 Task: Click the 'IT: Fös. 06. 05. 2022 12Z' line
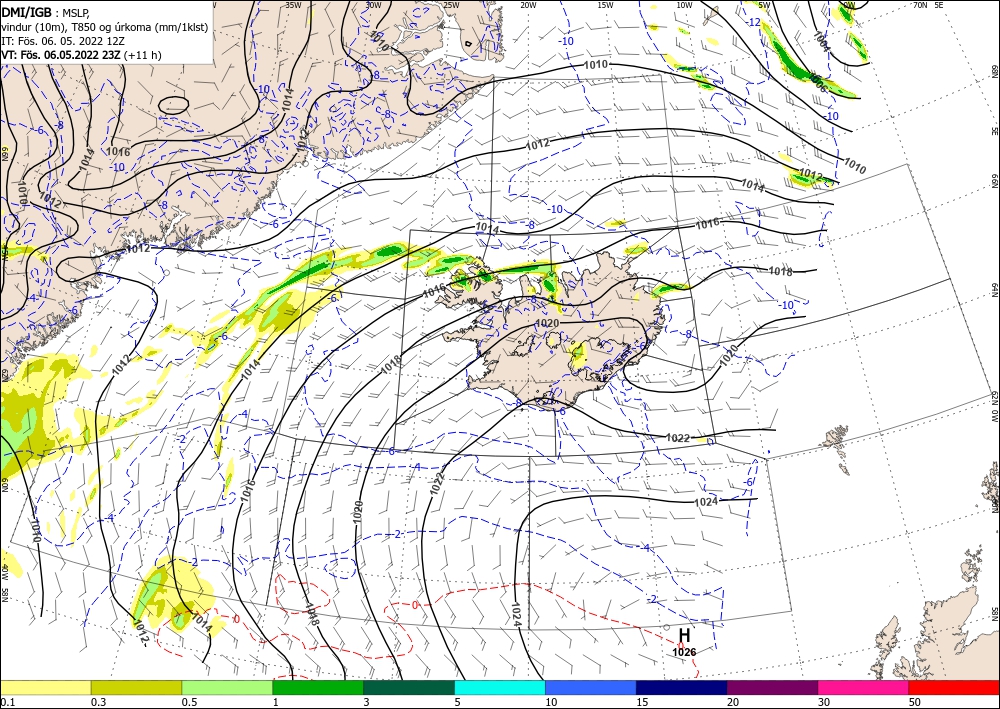tap(61, 41)
